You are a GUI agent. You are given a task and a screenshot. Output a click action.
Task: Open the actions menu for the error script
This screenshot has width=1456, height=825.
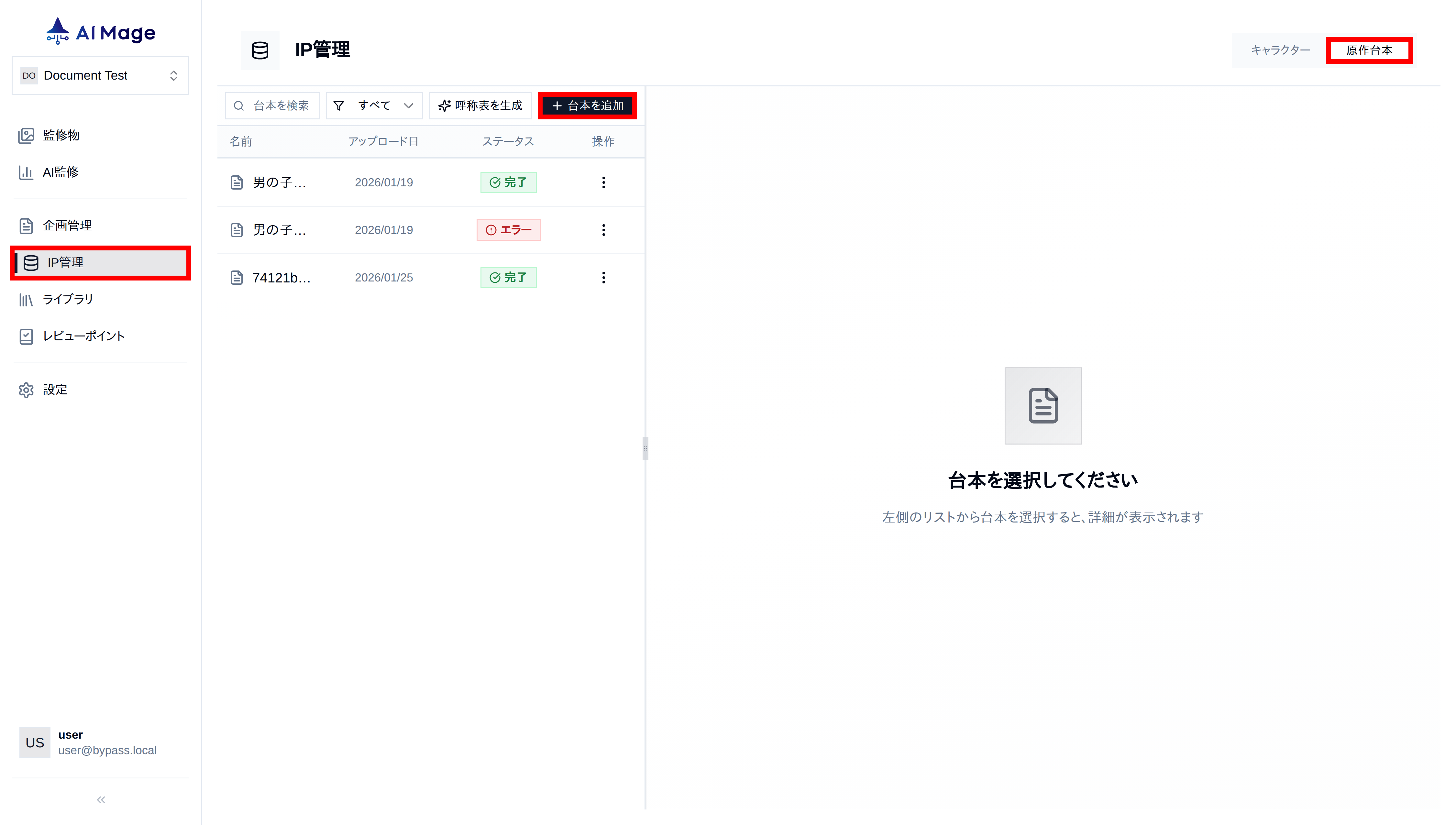[603, 230]
